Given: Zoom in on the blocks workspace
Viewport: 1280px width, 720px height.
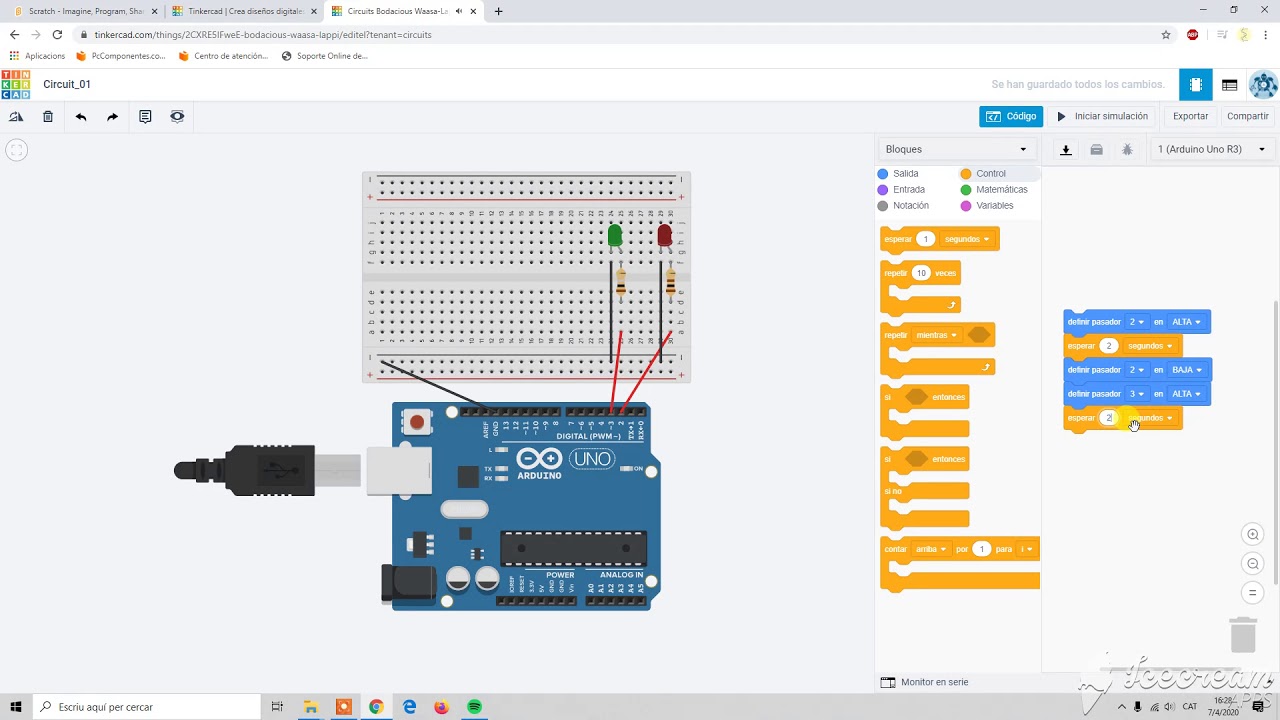Looking at the screenshot, I should (1253, 535).
